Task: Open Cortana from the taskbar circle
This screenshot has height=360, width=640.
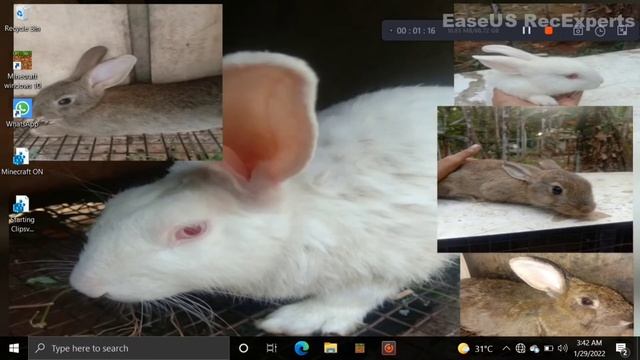Action: (x=243, y=348)
